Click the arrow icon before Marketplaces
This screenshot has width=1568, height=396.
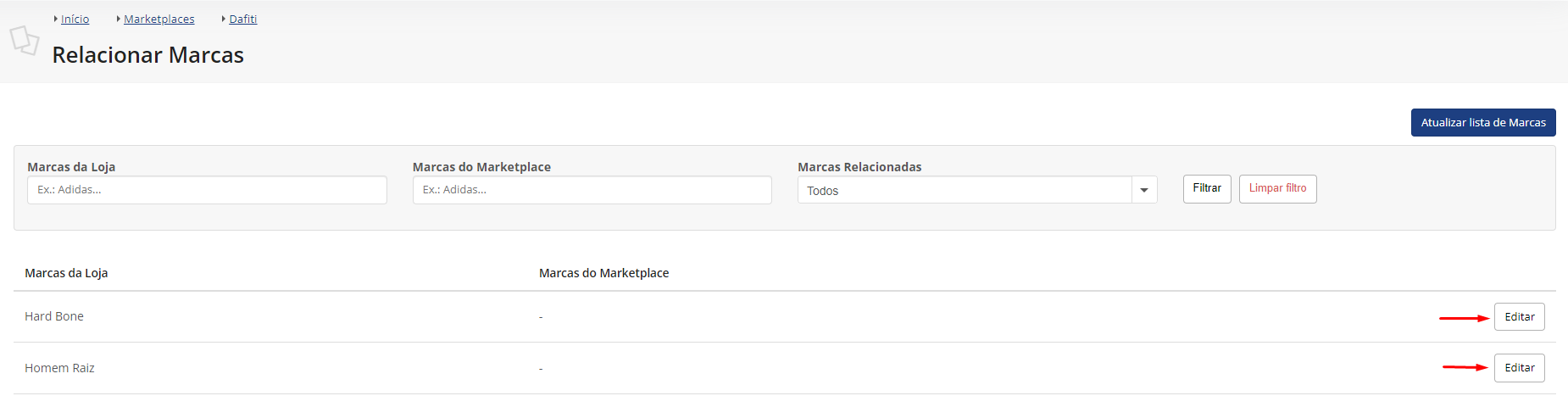(119, 19)
